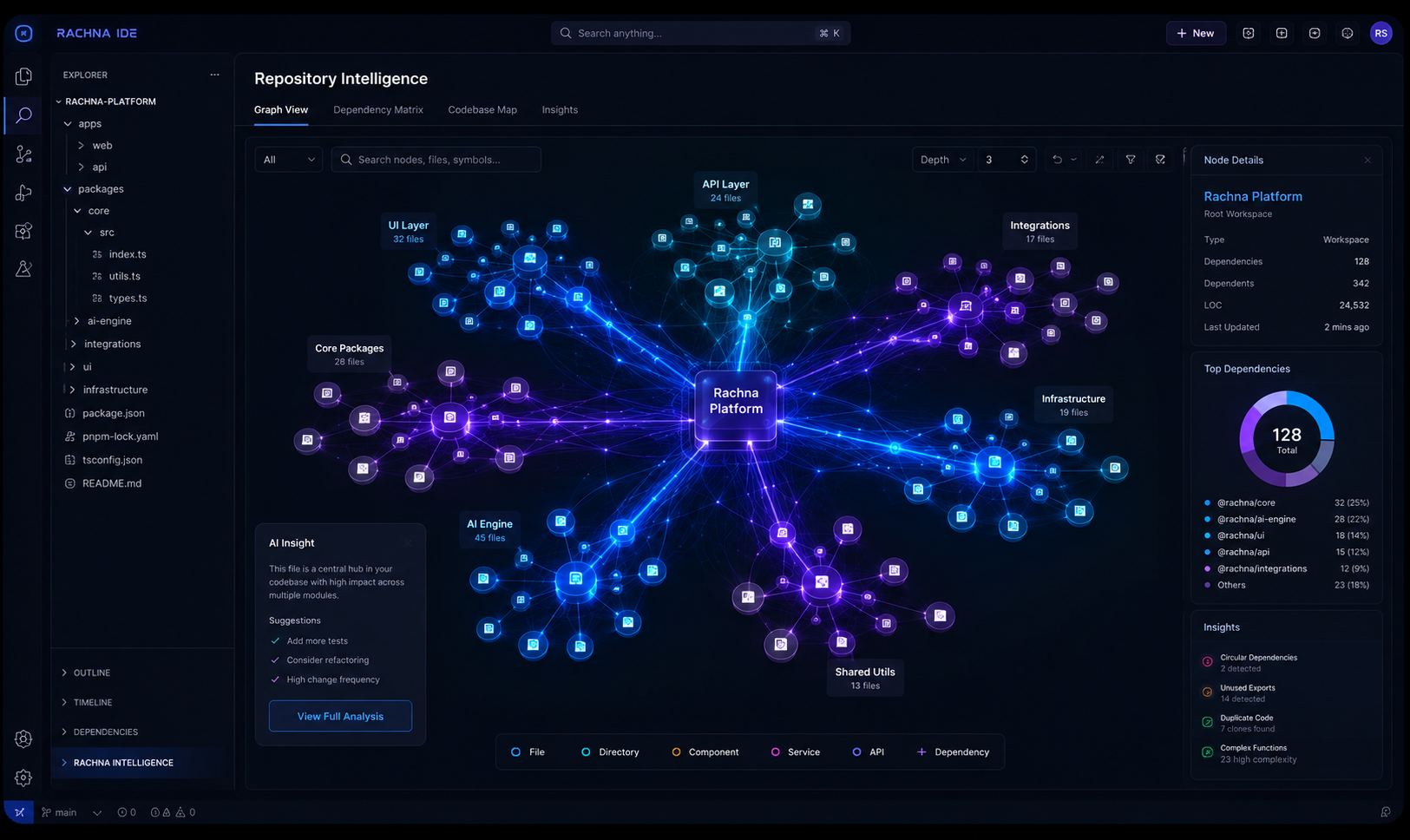Toggle Dependency type in graph legend
Image resolution: width=1410 pixels, height=840 pixels.
click(953, 752)
